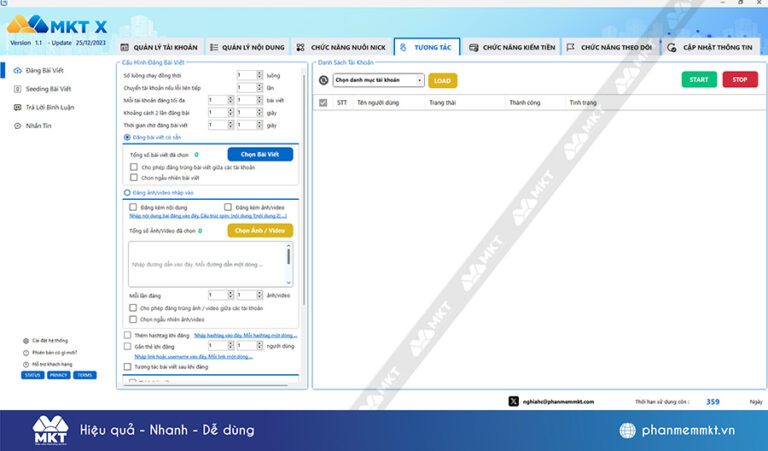Enable Thêm hashtag khi đăng checkbox
Image resolution: width=768 pixels, height=451 pixels.
[x=127, y=335]
